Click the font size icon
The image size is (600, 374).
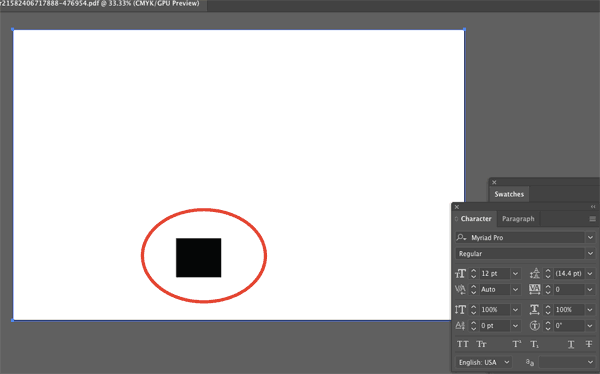pyautogui.click(x=460, y=273)
